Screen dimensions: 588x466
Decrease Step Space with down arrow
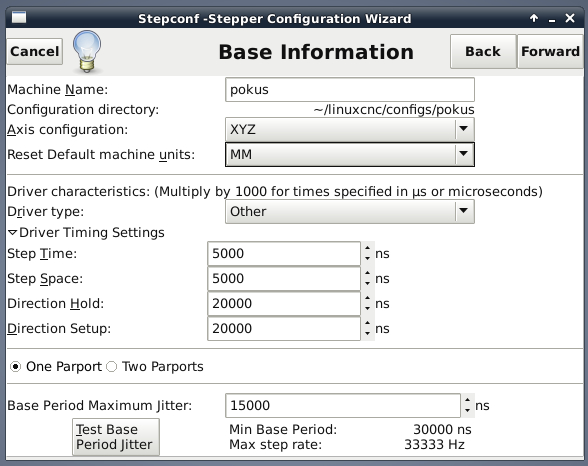click(368, 283)
